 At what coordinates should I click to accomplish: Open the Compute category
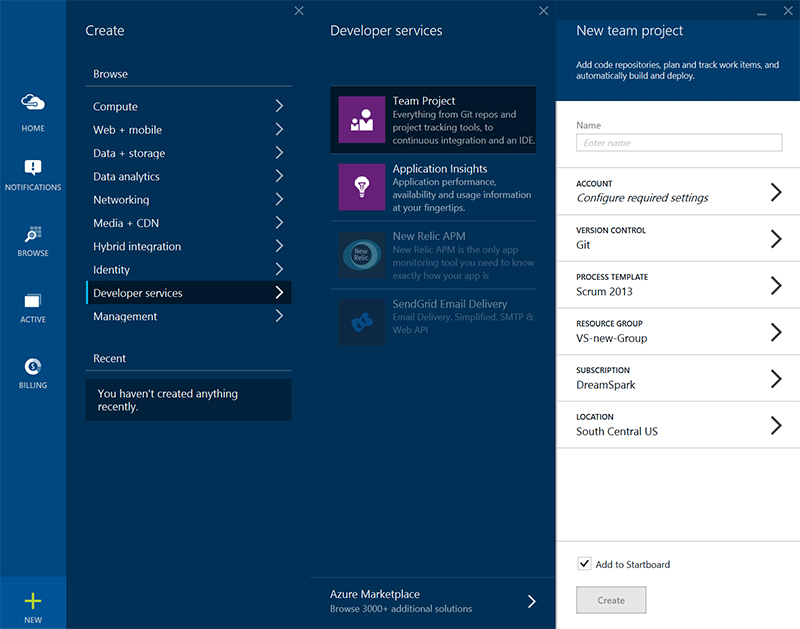click(189, 106)
